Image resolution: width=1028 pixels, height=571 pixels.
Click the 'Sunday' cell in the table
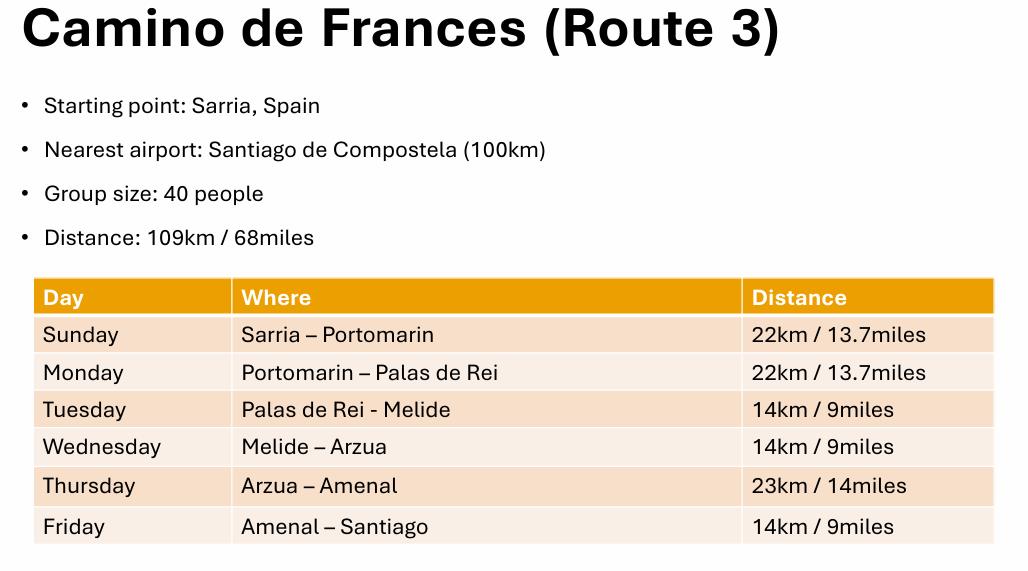point(80,335)
